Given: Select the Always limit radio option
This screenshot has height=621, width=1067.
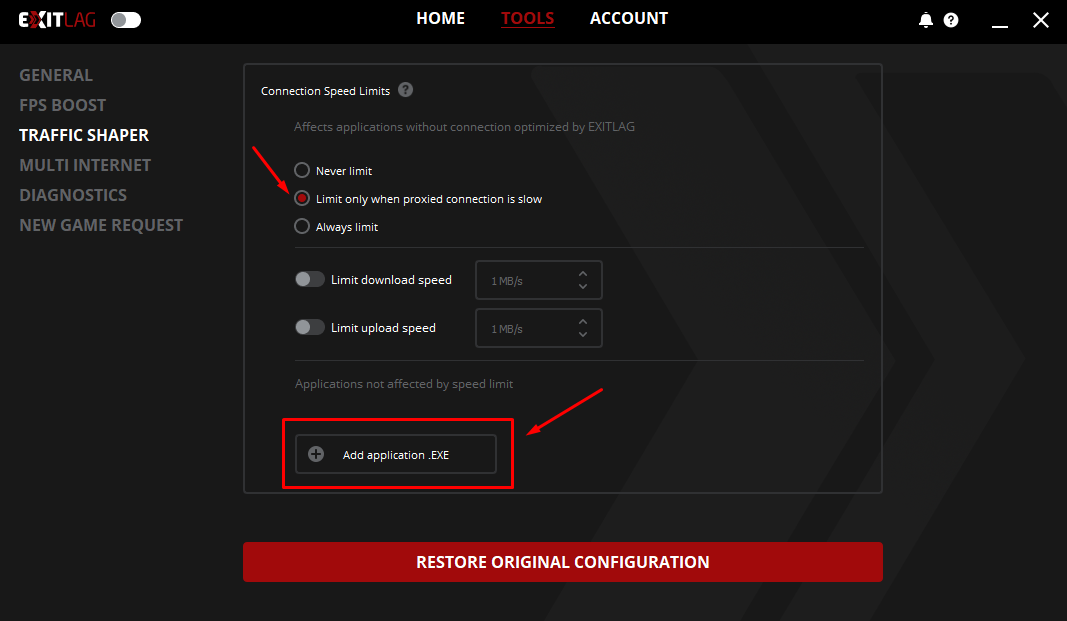Looking at the screenshot, I should pyautogui.click(x=302, y=227).
